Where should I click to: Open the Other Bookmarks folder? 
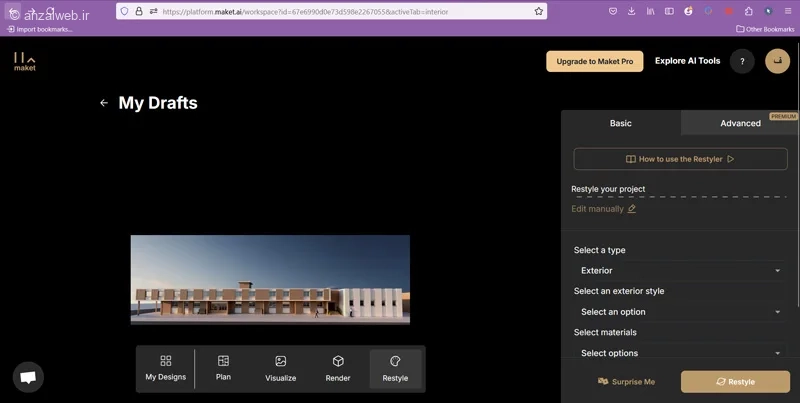(765, 29)
